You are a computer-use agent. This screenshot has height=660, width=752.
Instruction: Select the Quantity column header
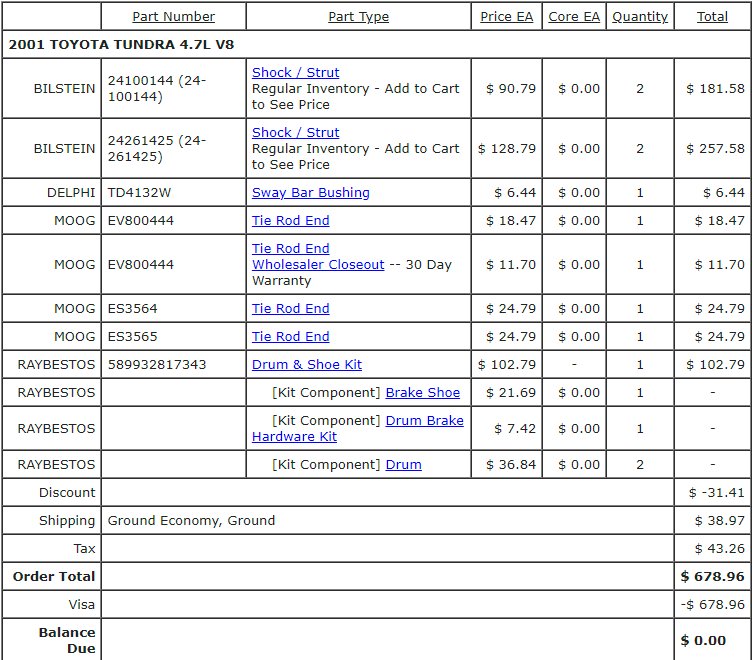[640, 16]
